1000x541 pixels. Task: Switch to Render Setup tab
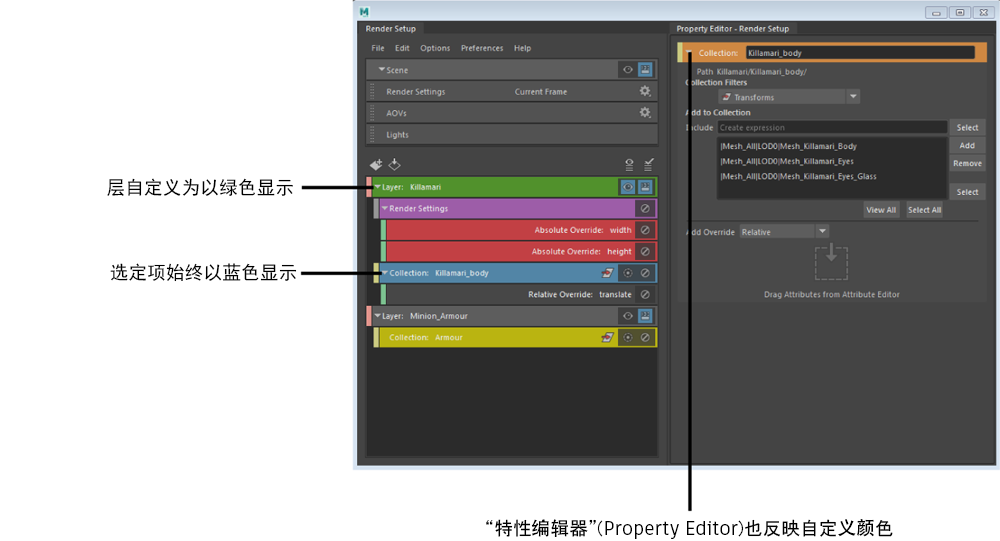pyautogui.click(x=390, y=29)
